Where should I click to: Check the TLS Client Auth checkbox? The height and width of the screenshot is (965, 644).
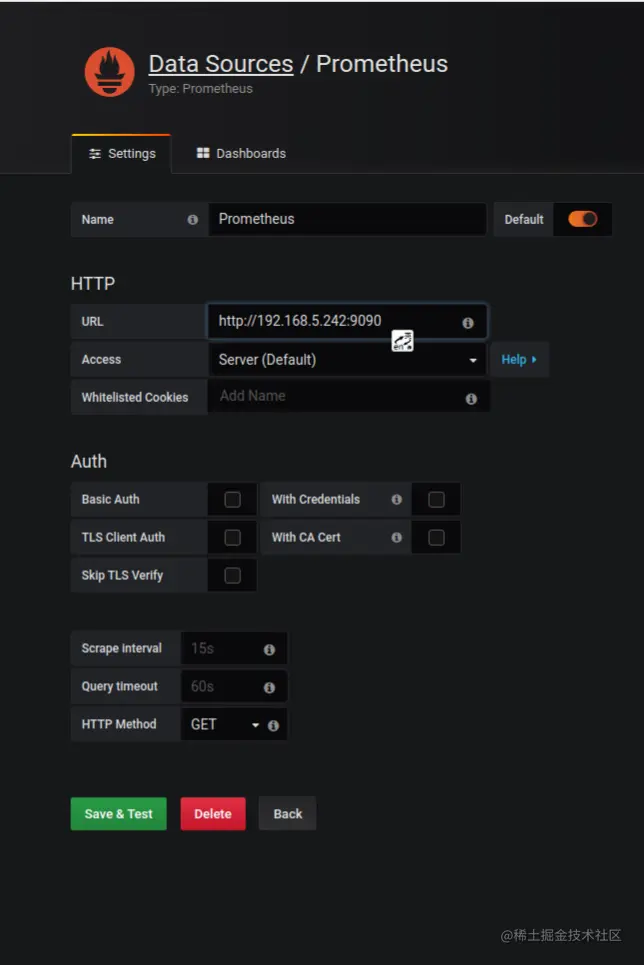(232, 537)
